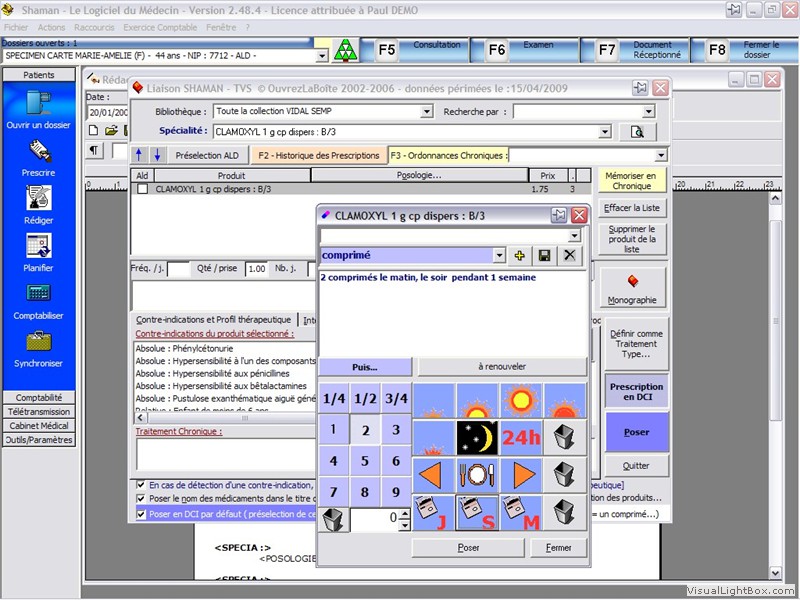Expand the comprimé unit dropdown

pos(498,256)
